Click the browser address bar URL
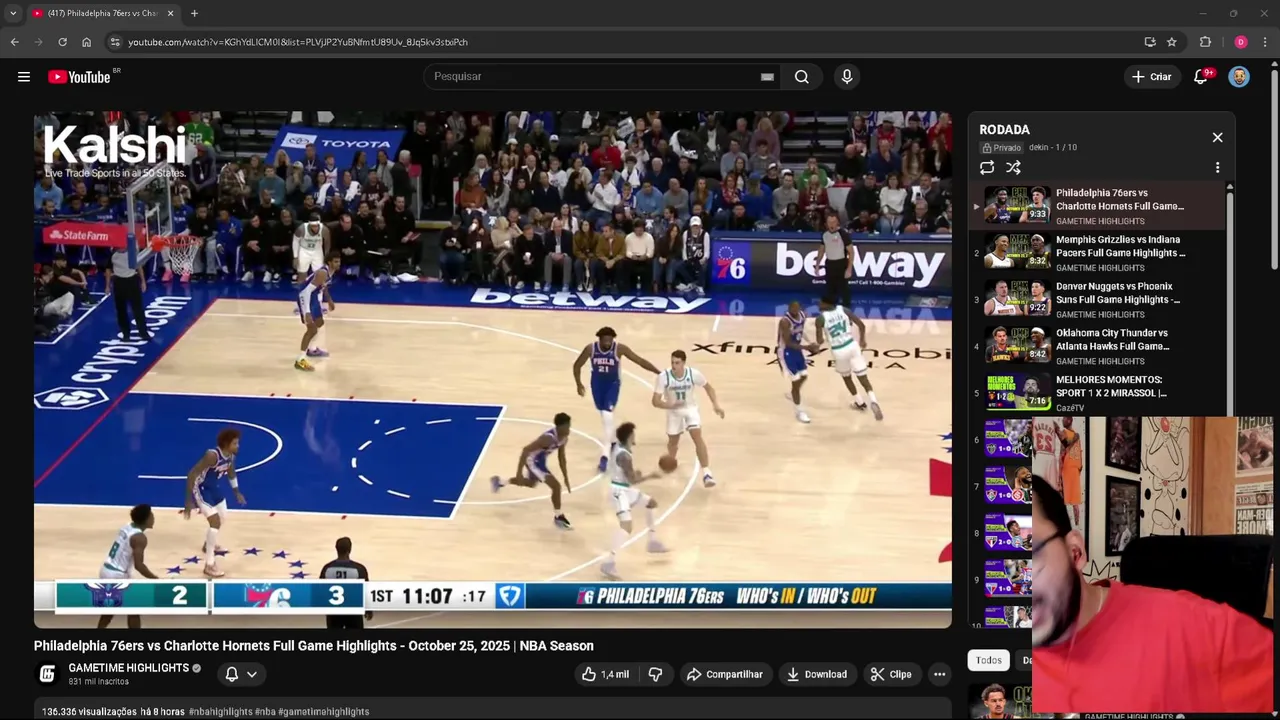 coord(298,42)
